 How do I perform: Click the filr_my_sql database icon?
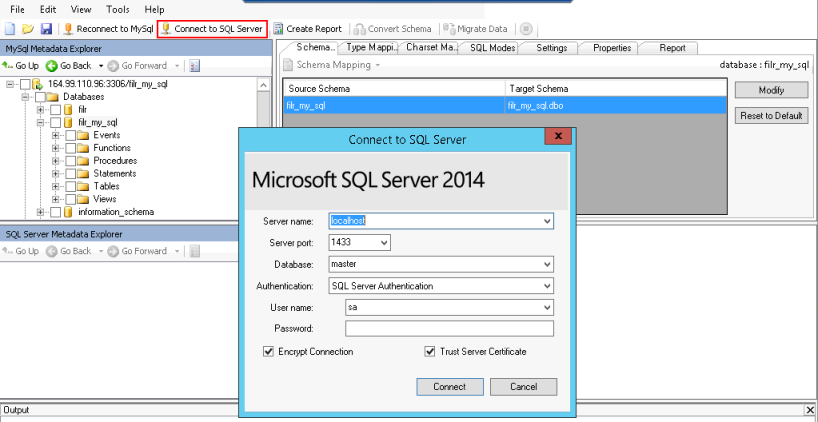click(68, 123)
